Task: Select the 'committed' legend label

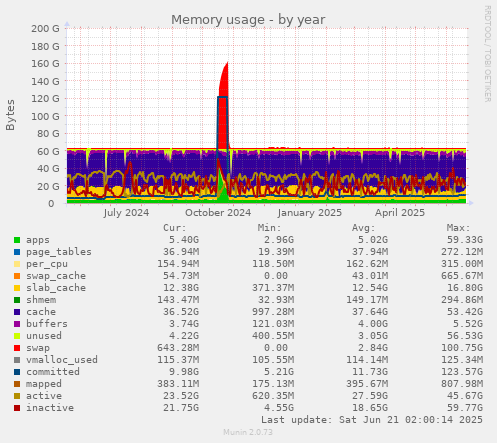Action: click(x=53, y=372)
